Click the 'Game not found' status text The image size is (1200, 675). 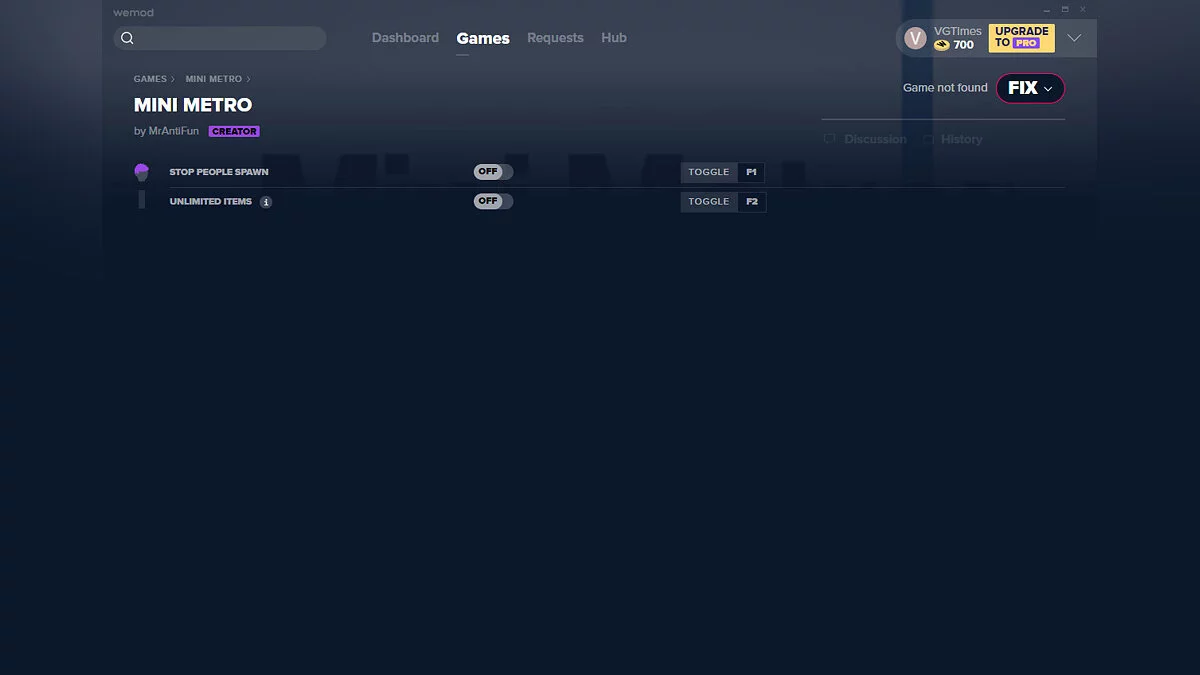pyautogui.click(x=945, y=88)
